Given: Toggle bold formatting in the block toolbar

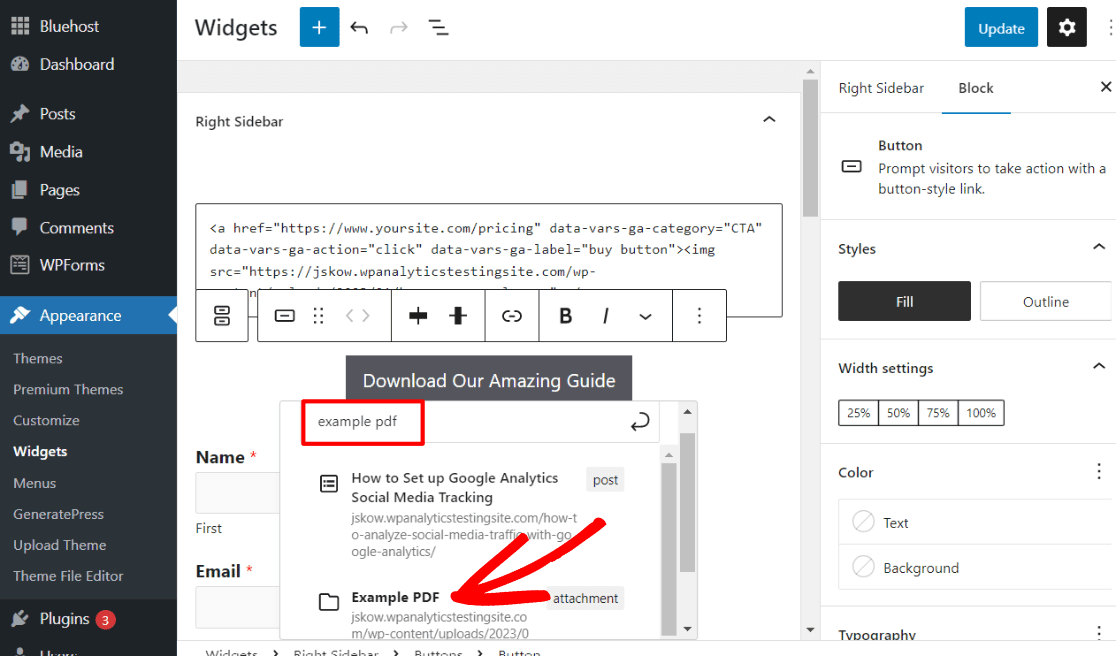Looking at the screenshot, I should 565,315.
